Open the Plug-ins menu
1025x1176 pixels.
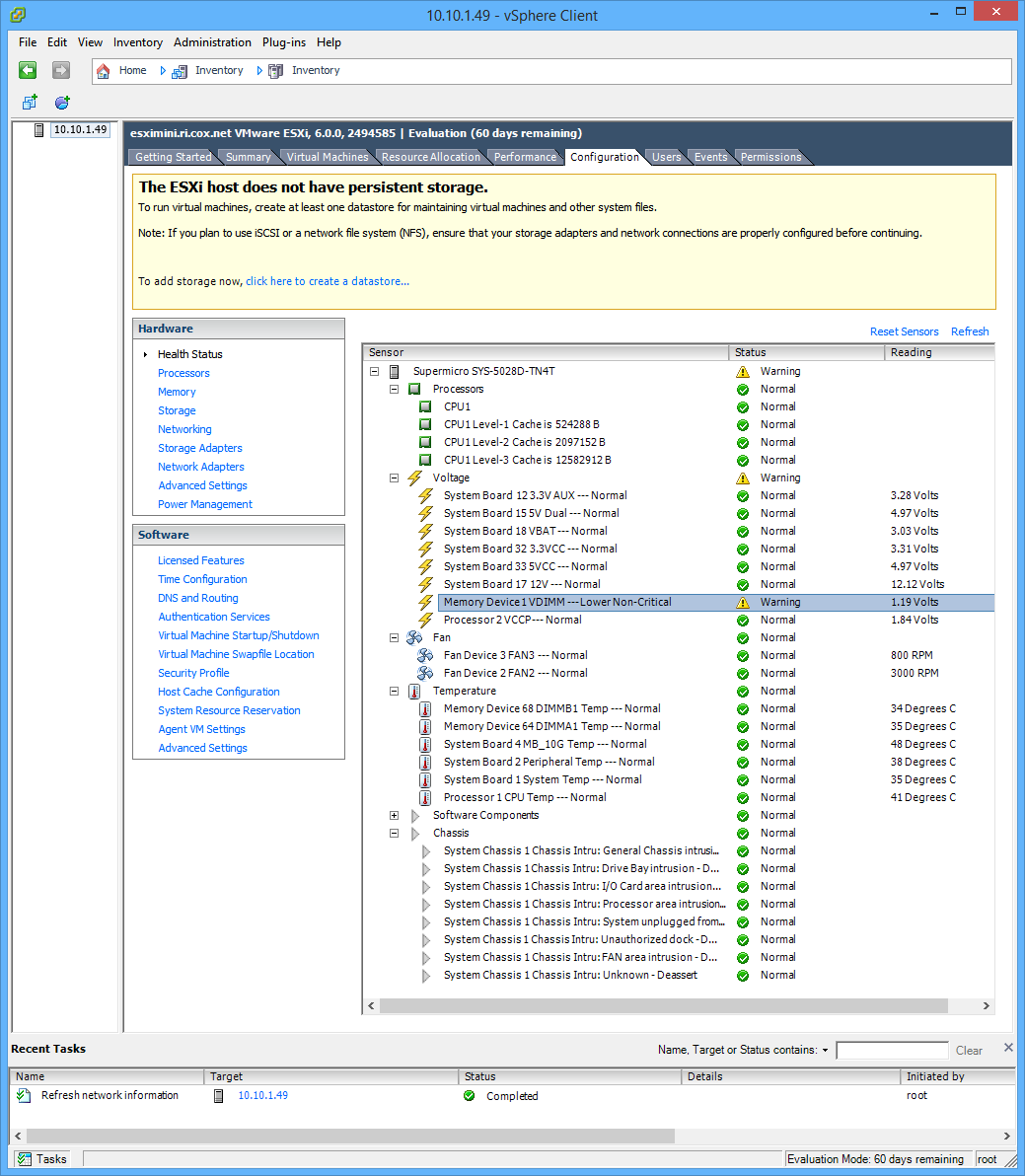point(283,42)
